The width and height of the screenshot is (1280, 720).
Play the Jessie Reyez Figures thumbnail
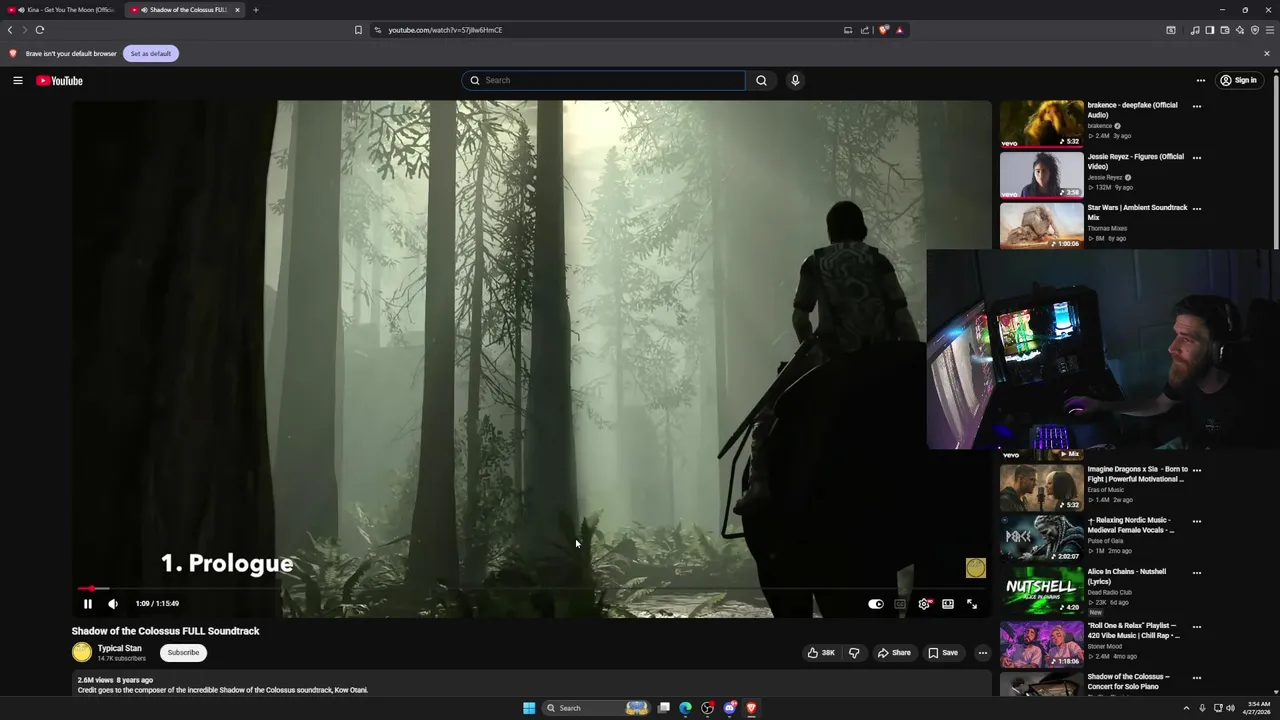pos(1042,175)
